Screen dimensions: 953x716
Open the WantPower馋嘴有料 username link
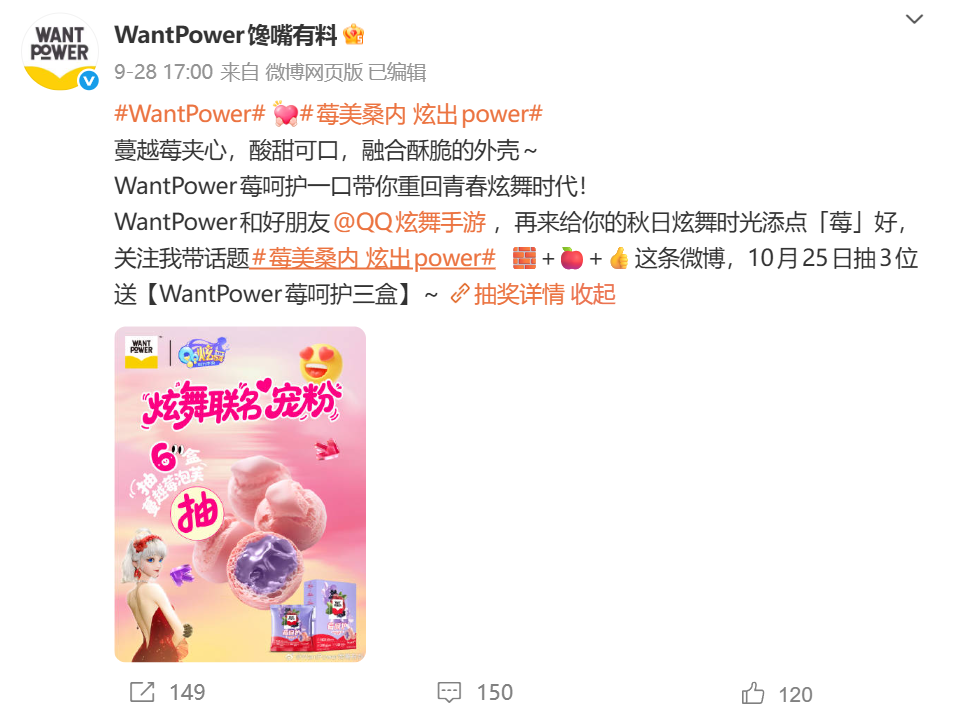[x=225, y=35]
